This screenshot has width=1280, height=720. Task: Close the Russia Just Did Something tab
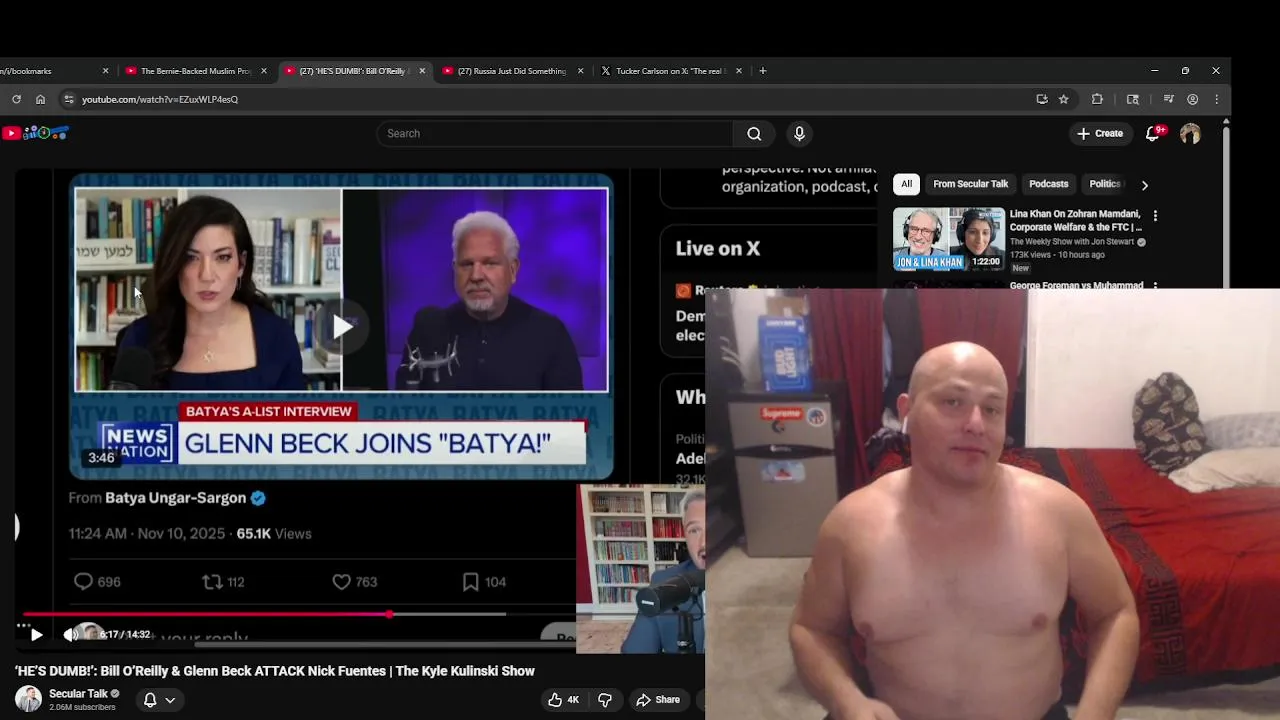point(581,71)
